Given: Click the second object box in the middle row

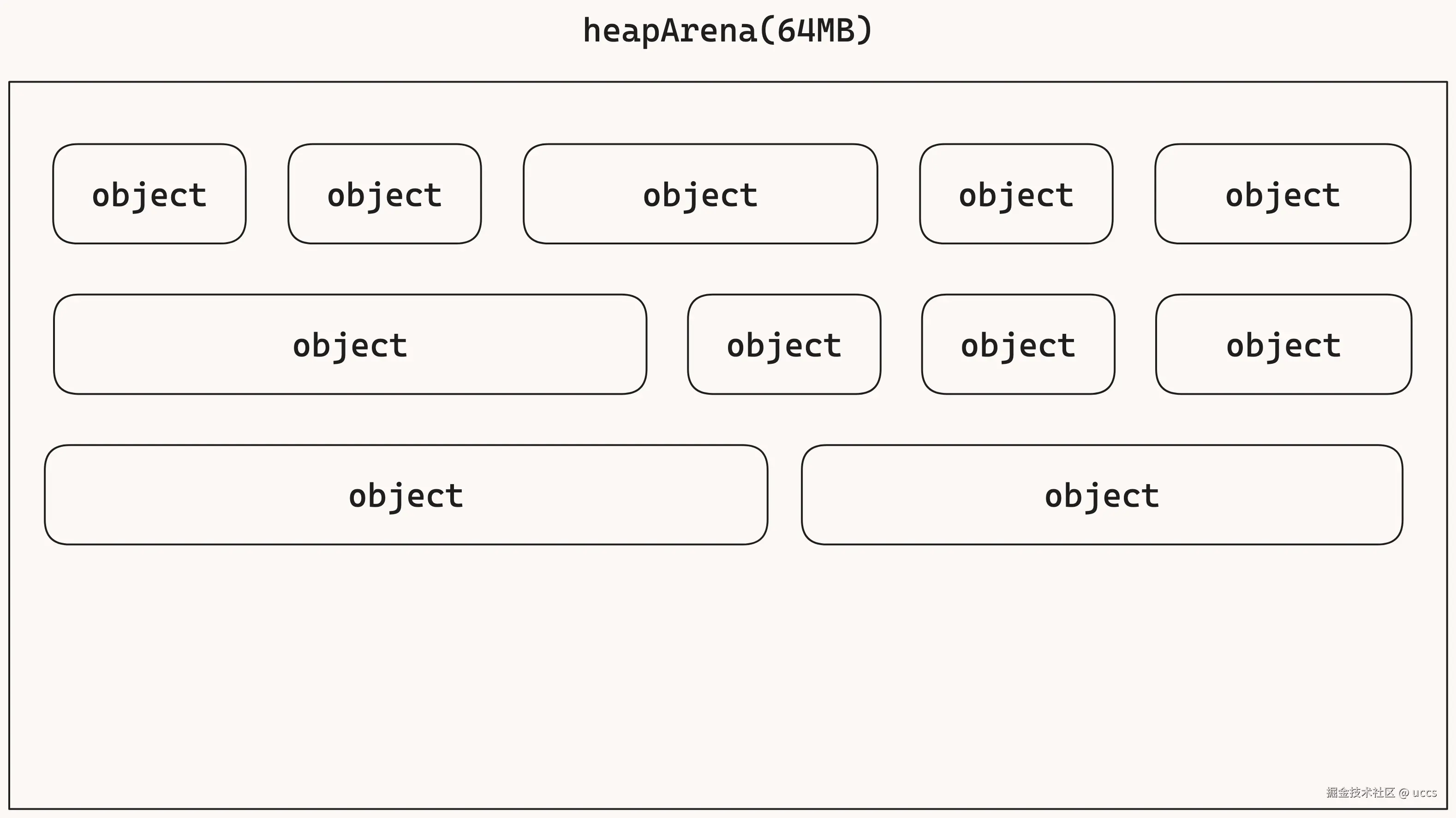Looking at the screenshot, I should pyautogui.click(x=784, y=344).
